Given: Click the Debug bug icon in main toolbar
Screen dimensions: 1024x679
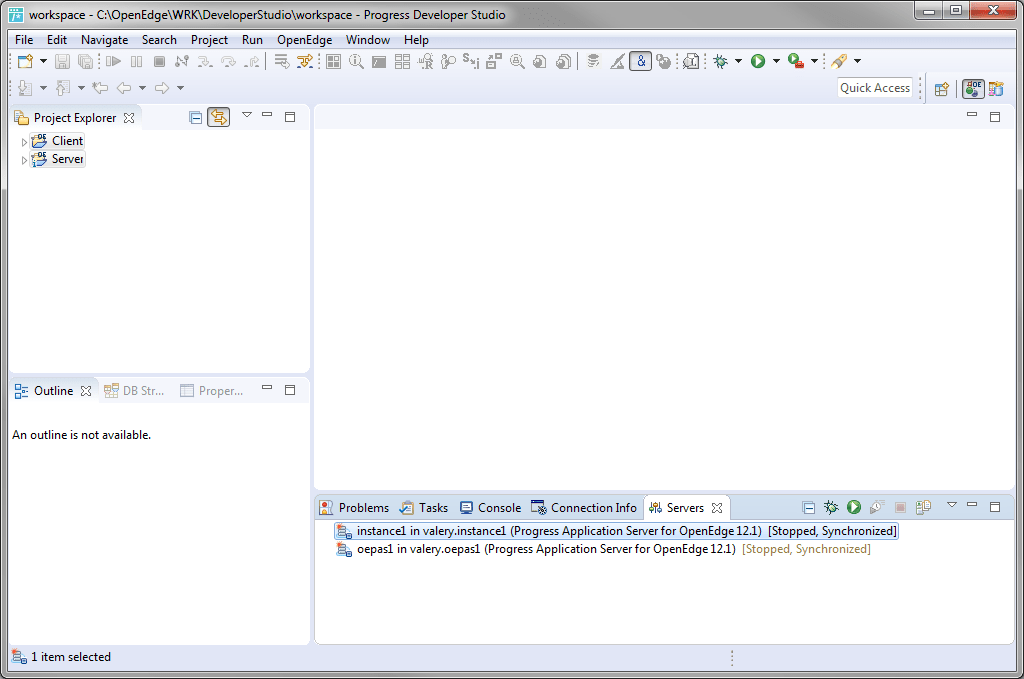Looking at the screenshot, I should coord(720,61).
